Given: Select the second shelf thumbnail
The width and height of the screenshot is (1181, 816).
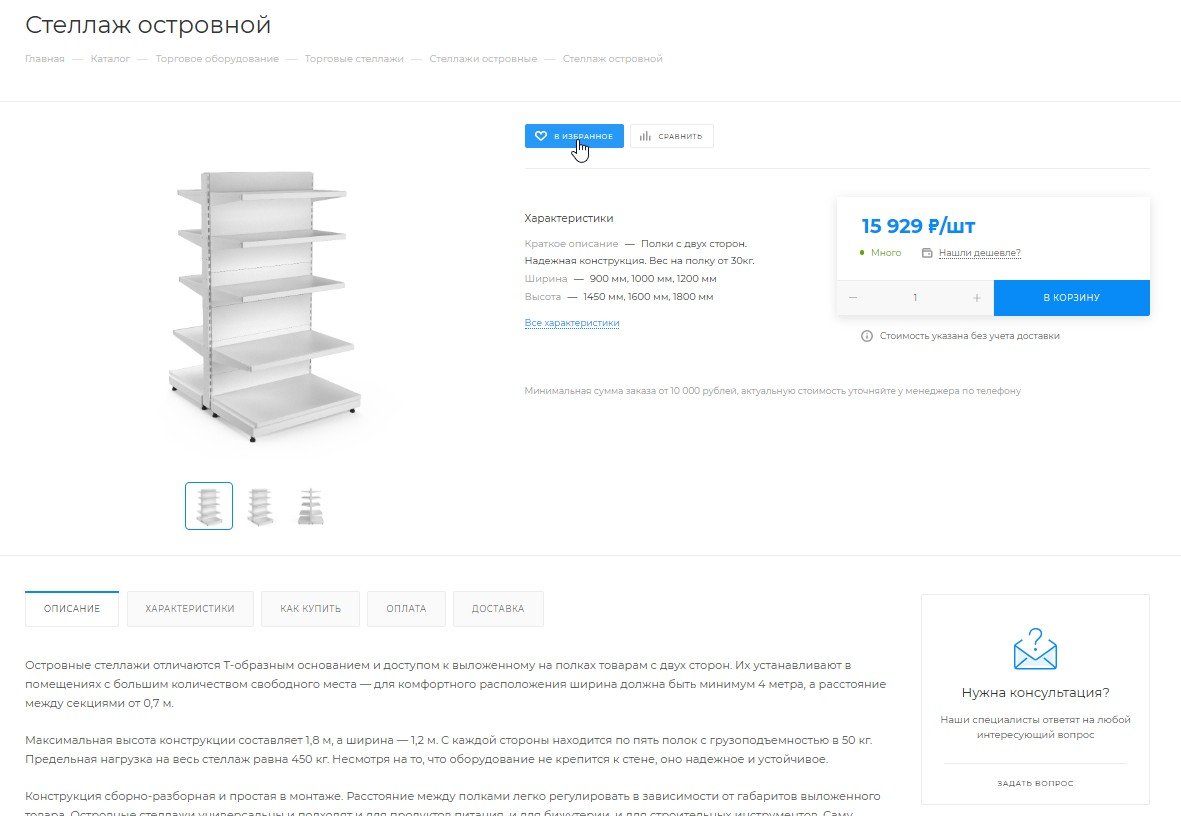Looking at the screenshot, I should tap(260, 506).
